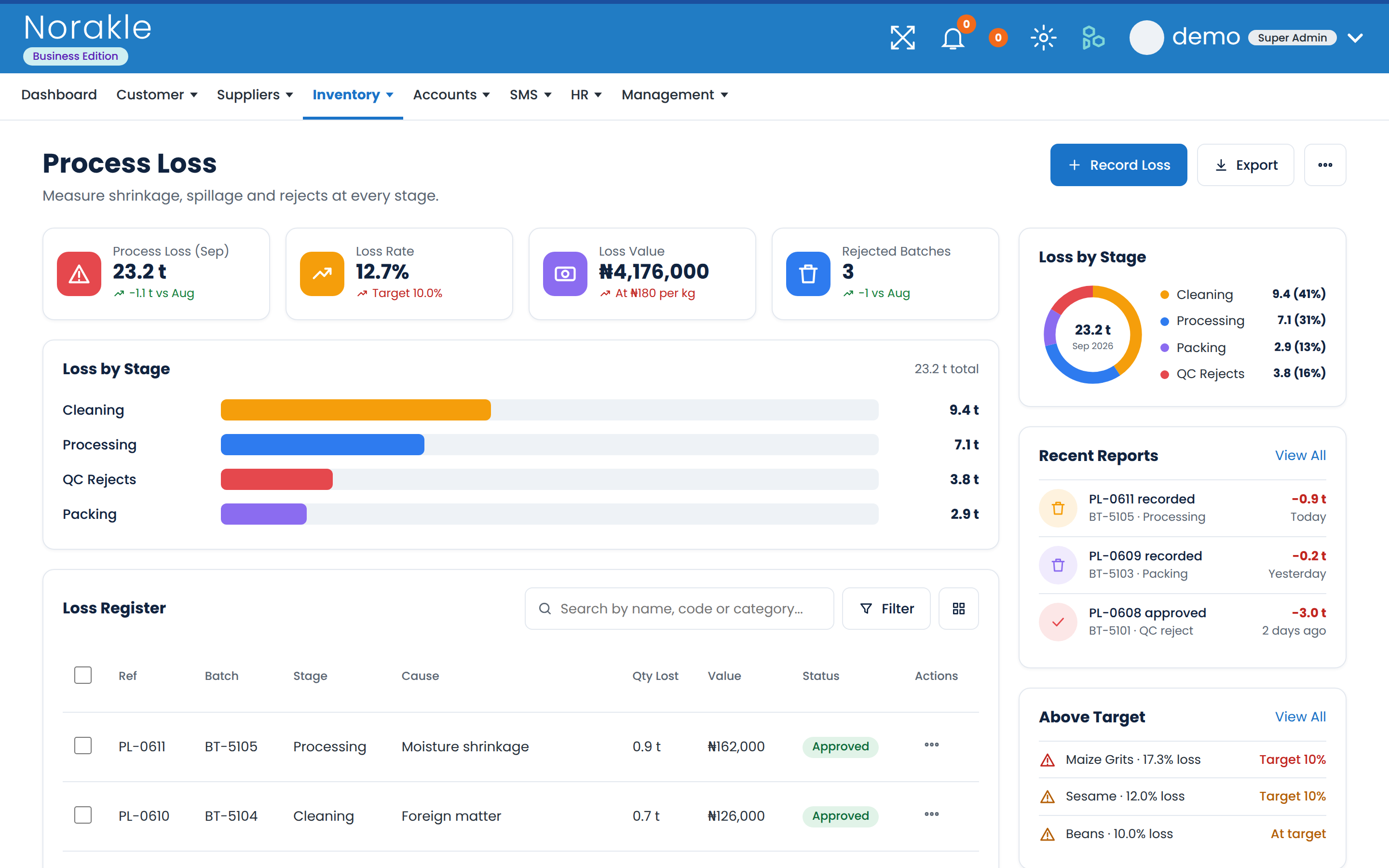1389x868 pixels.
Task: Click View All in Recent Reports
Action: pos(1300,455)
